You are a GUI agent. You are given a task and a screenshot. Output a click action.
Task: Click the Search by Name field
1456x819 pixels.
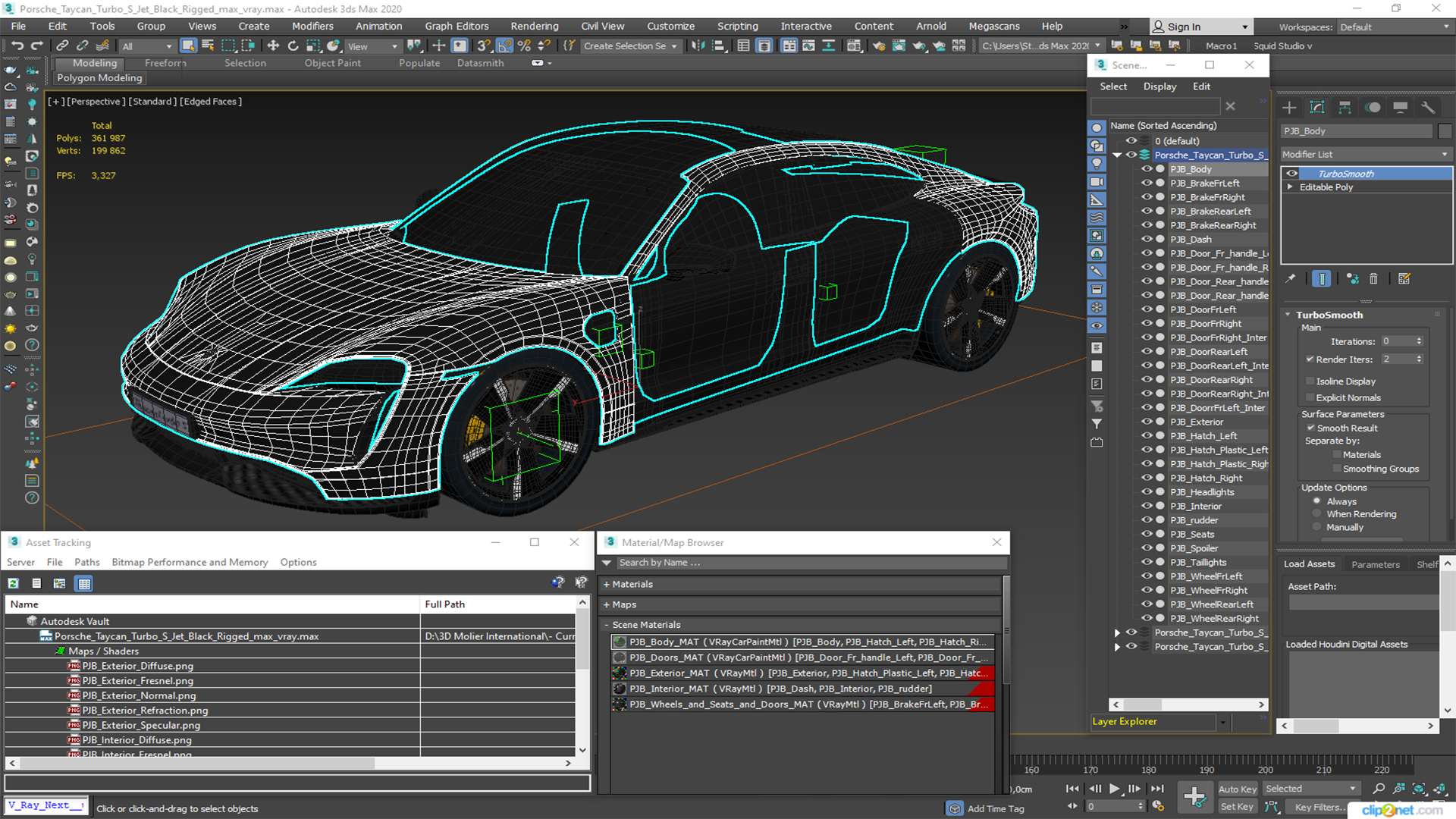pyautogui.click(x=811, y=563)
